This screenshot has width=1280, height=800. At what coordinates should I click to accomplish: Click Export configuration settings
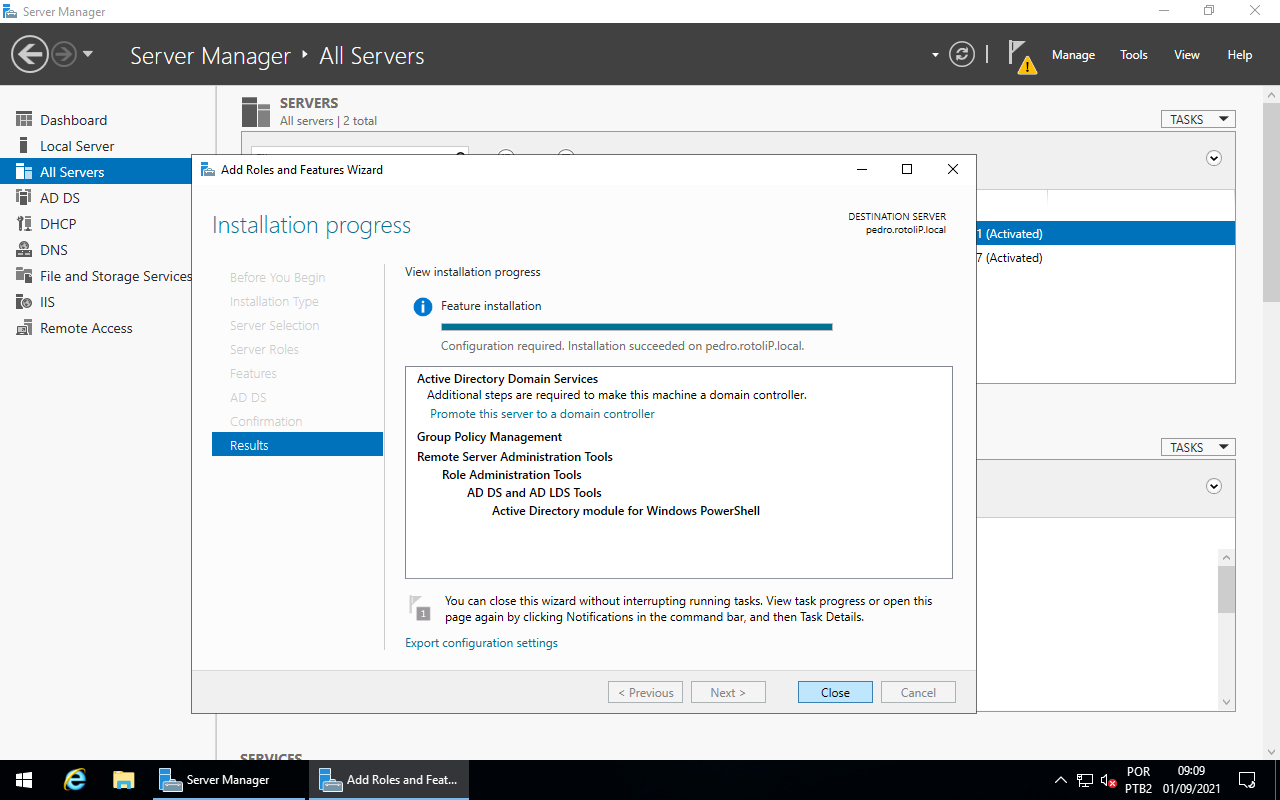click(481, 642)
